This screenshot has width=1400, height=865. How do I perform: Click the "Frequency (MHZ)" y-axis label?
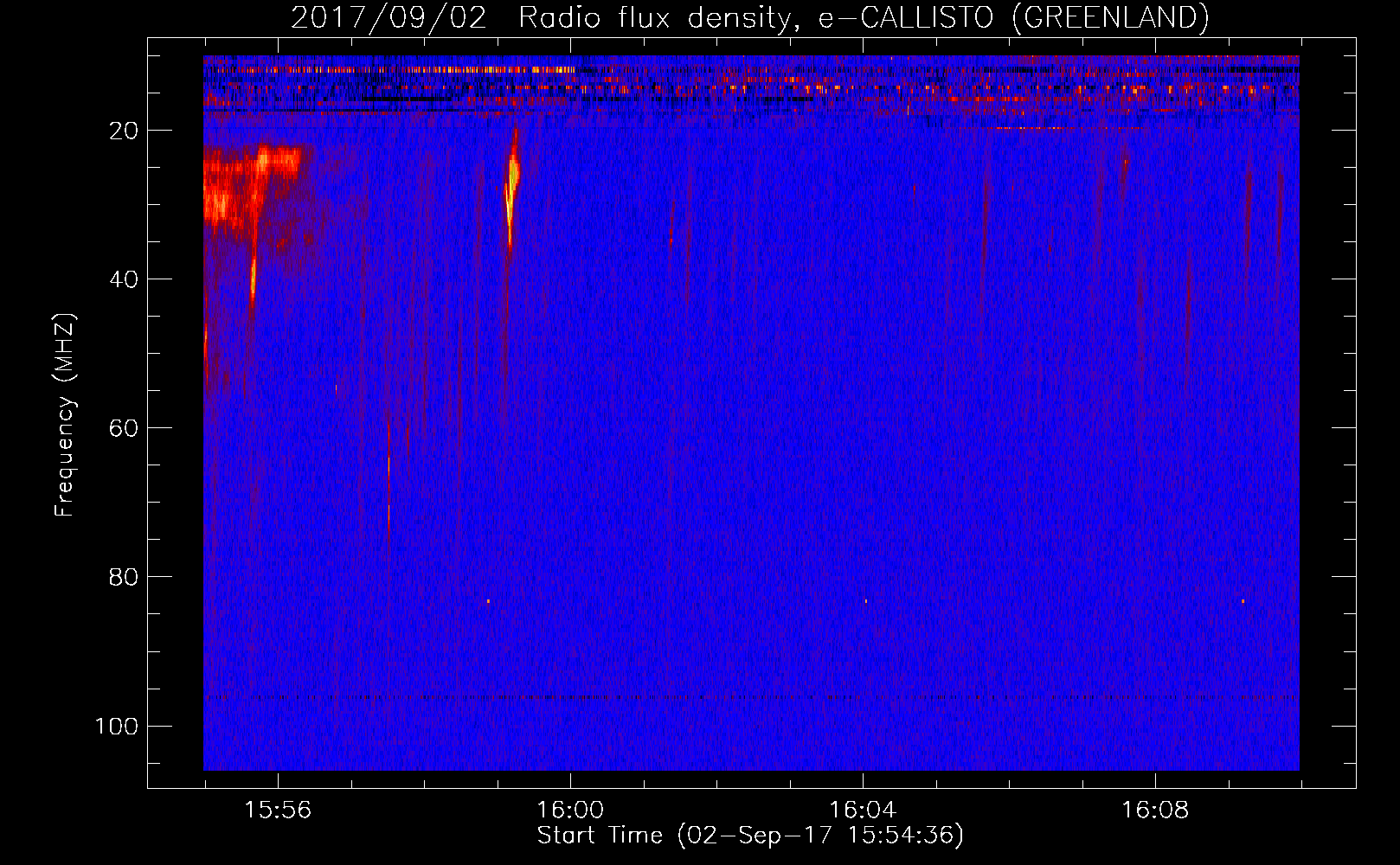[x=65, y=415]
